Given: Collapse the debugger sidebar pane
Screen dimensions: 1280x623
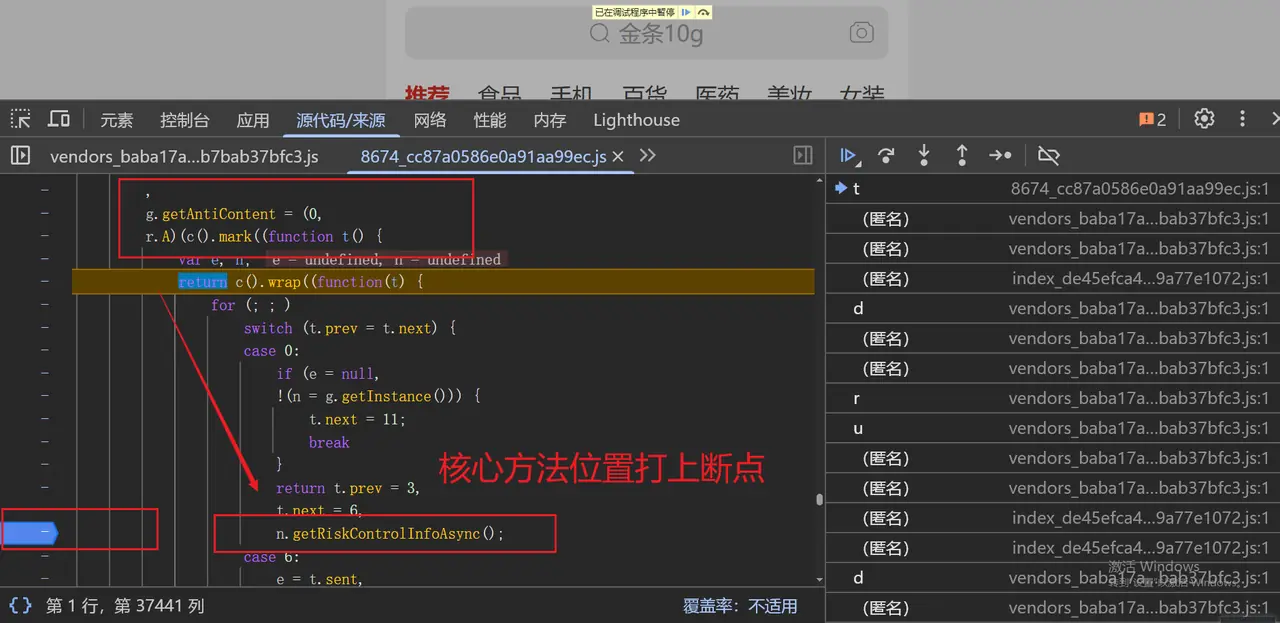Looking at the screenshot, I should (x=802, y=155).
